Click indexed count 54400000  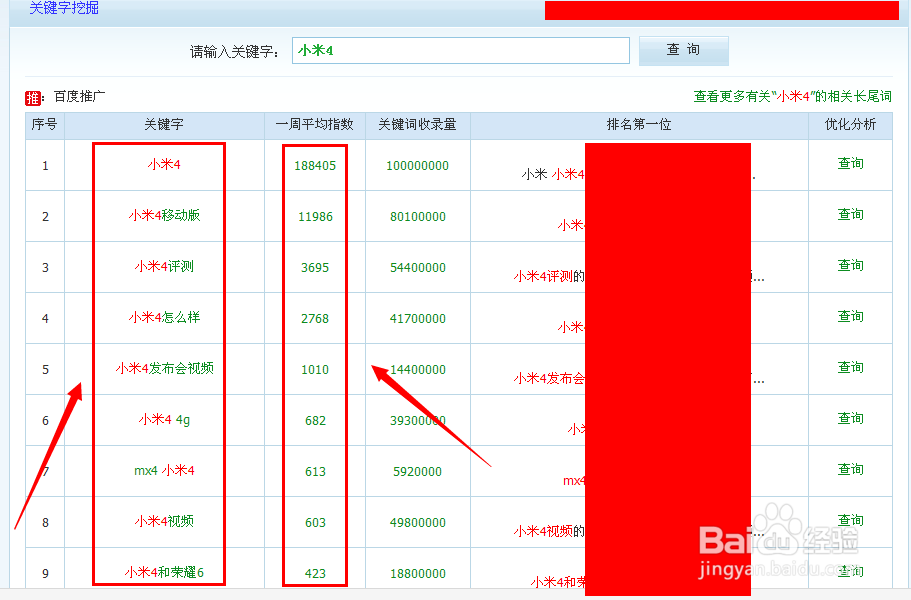pyautogui.click(x=417, y=268)
